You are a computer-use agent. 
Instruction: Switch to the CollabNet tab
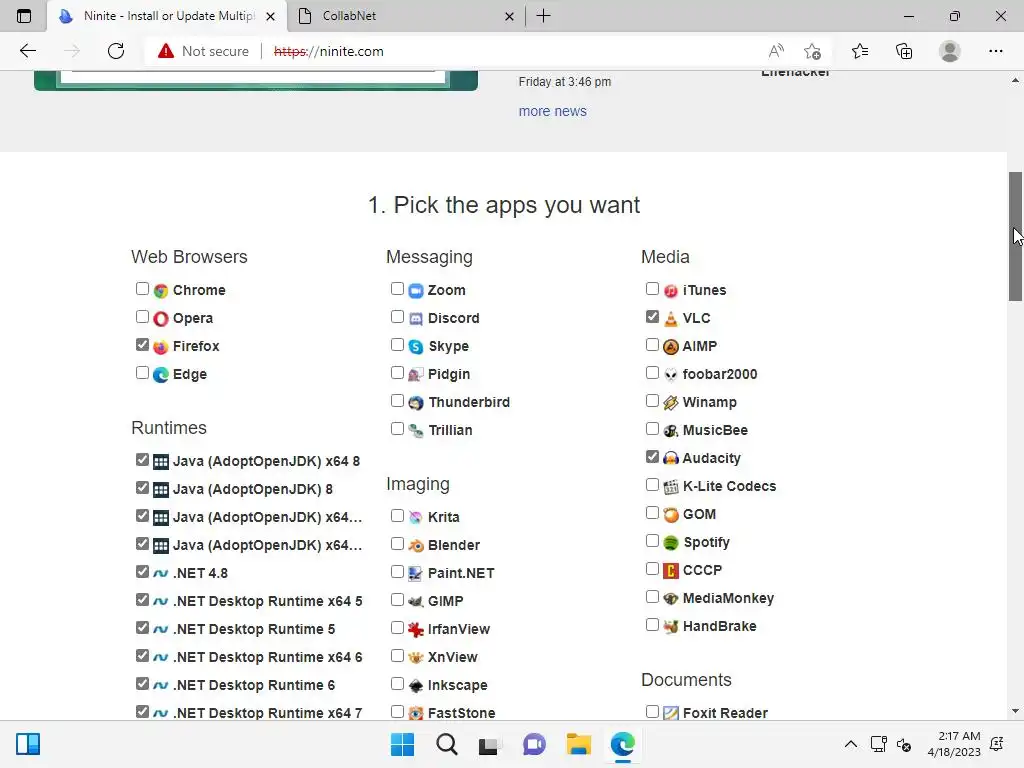[404, 16]
